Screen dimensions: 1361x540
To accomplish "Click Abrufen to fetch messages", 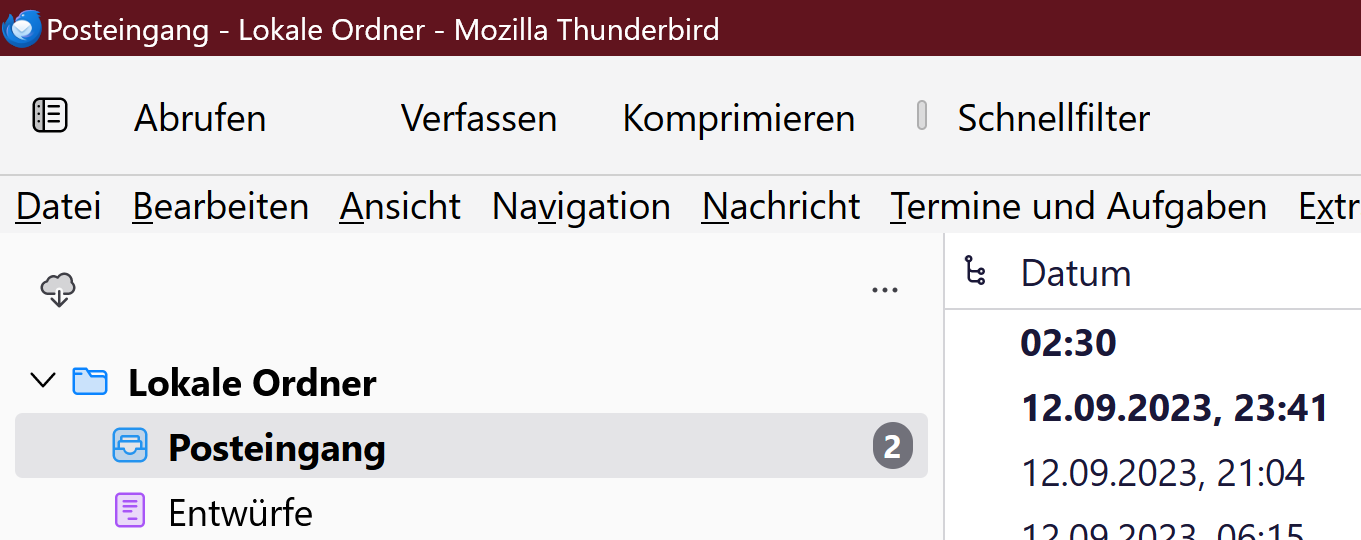I will (200, 118).
